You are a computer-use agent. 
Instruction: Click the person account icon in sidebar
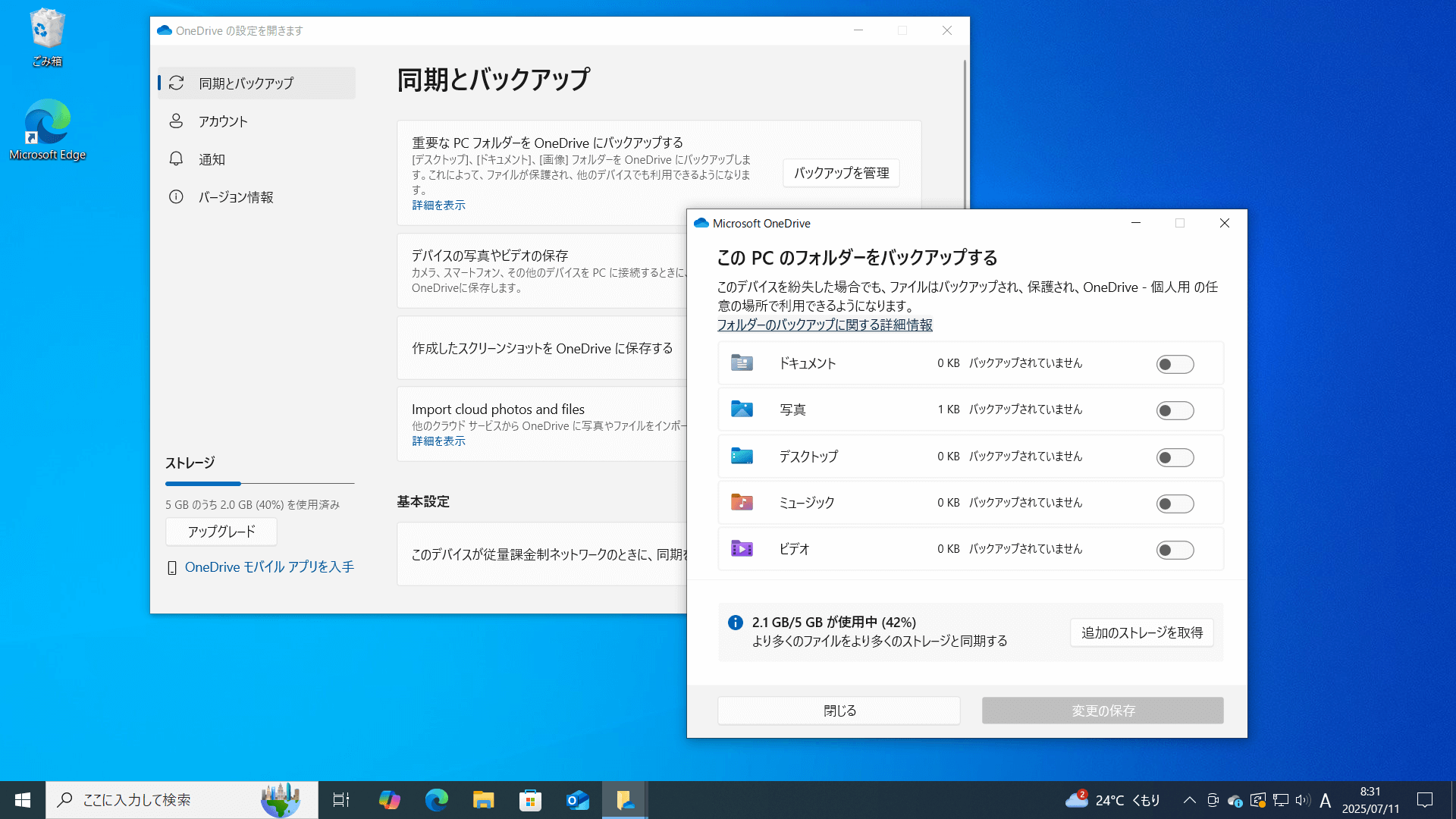176,121
